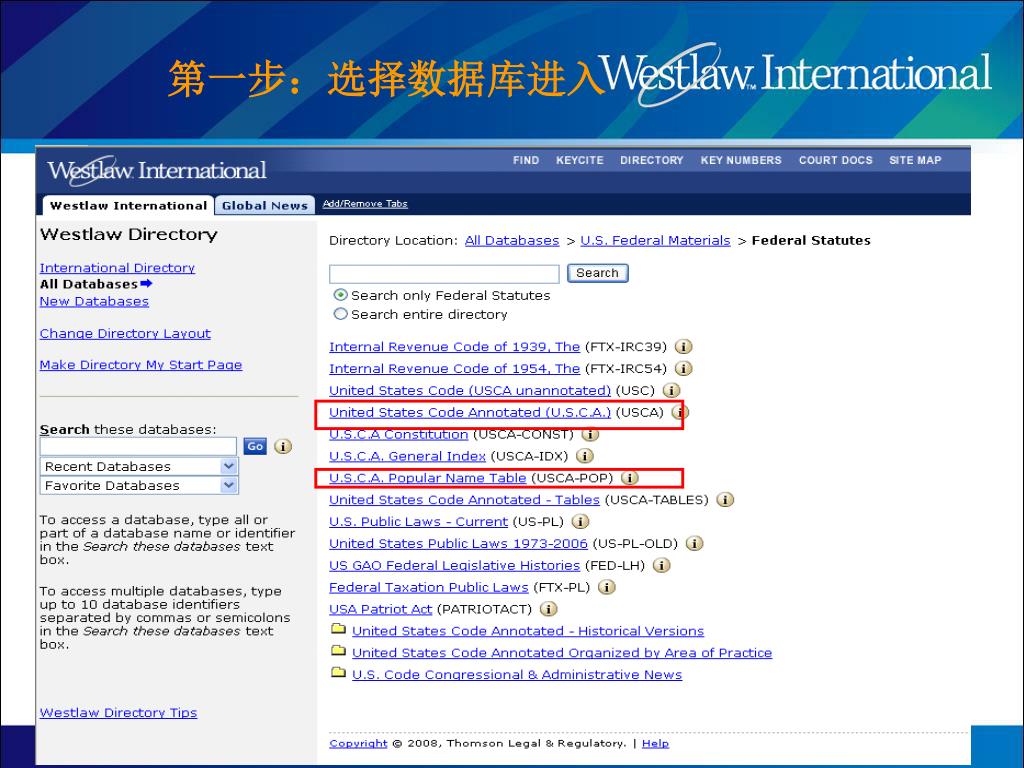Image resolution: width=1024 pixels, height=768 pixels.
Task: Open Westlaw Directory Tips link
Action: (118, 712)
